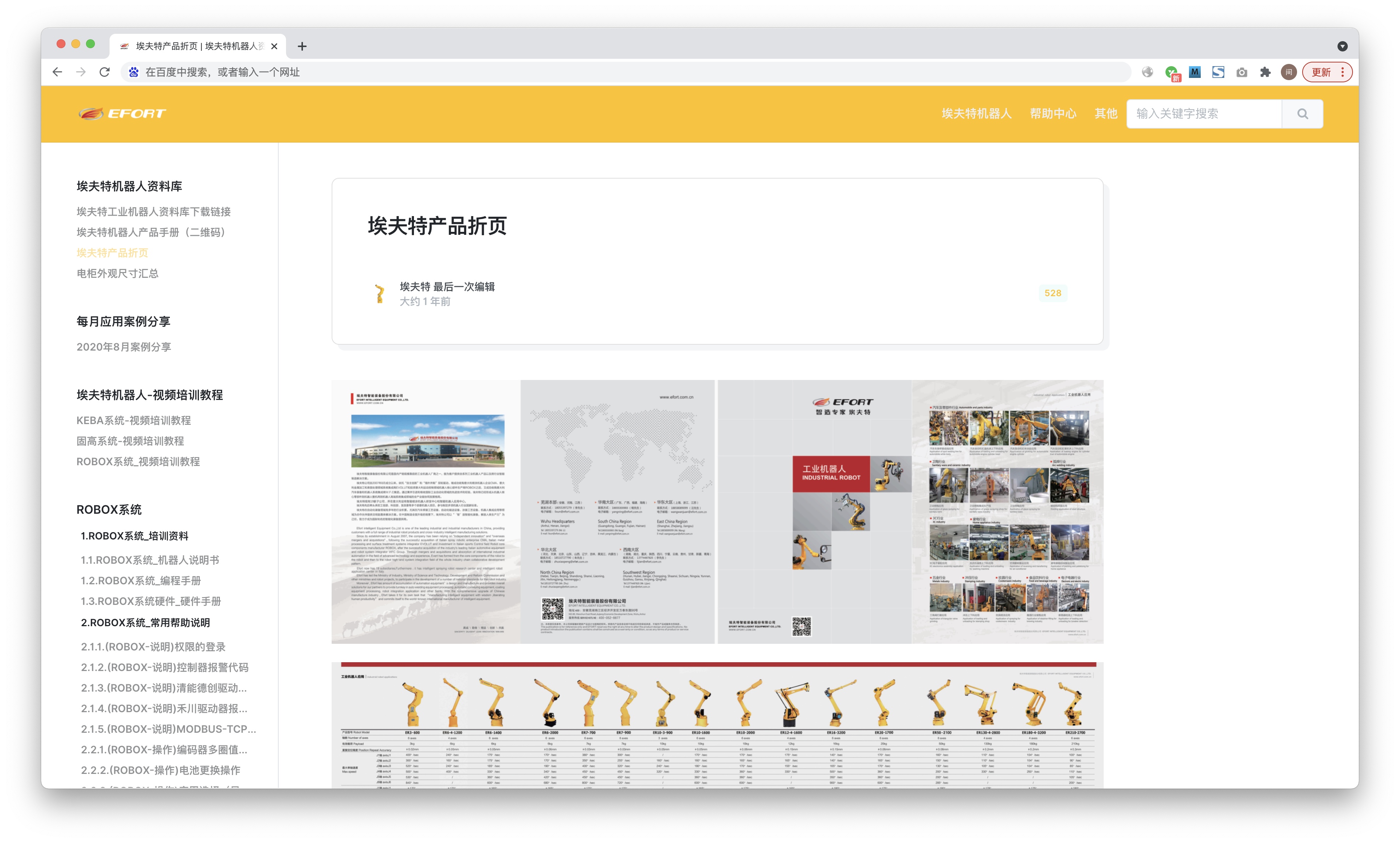Open the puzzle-piece extensions menu

tap(1265, 72)
